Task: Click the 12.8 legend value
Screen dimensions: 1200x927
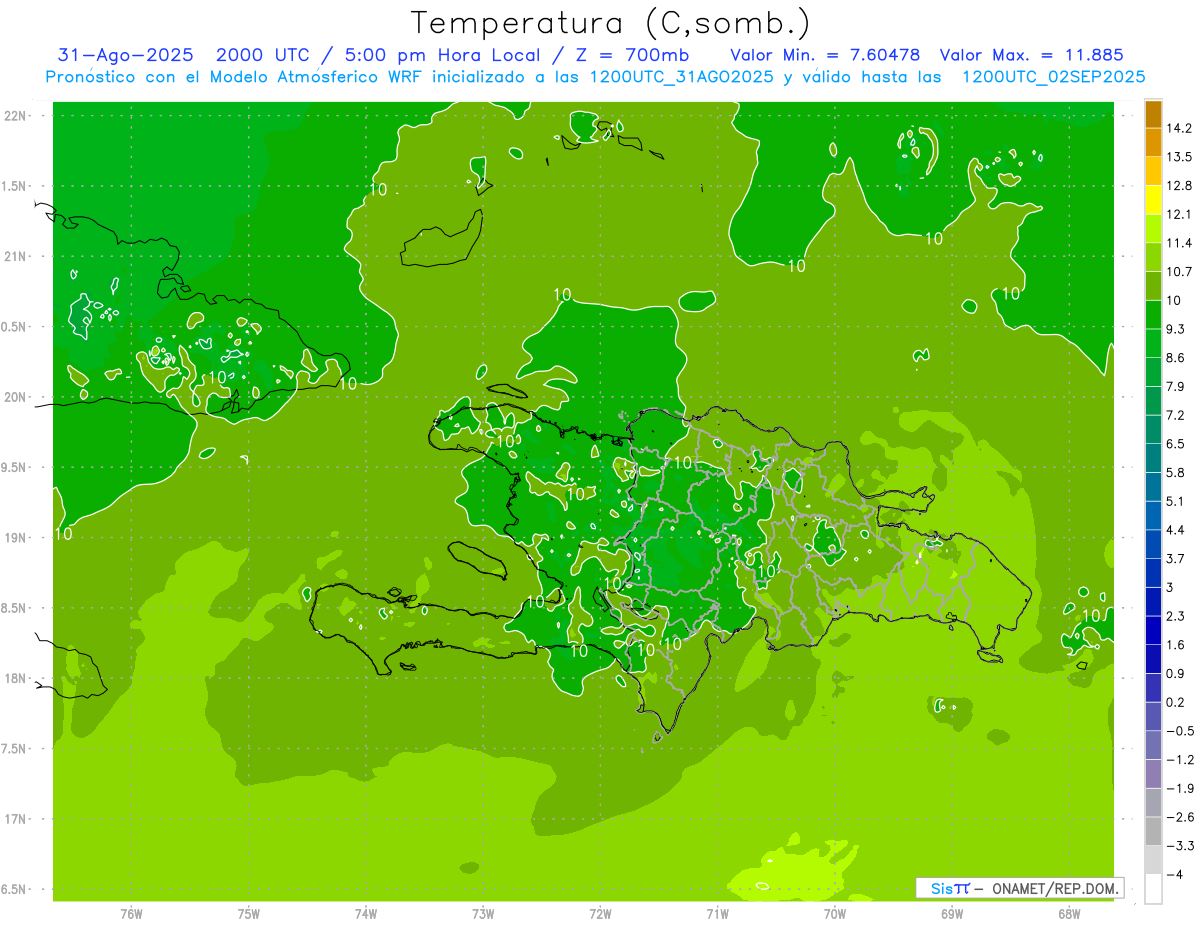Action: coord(1178,186)
